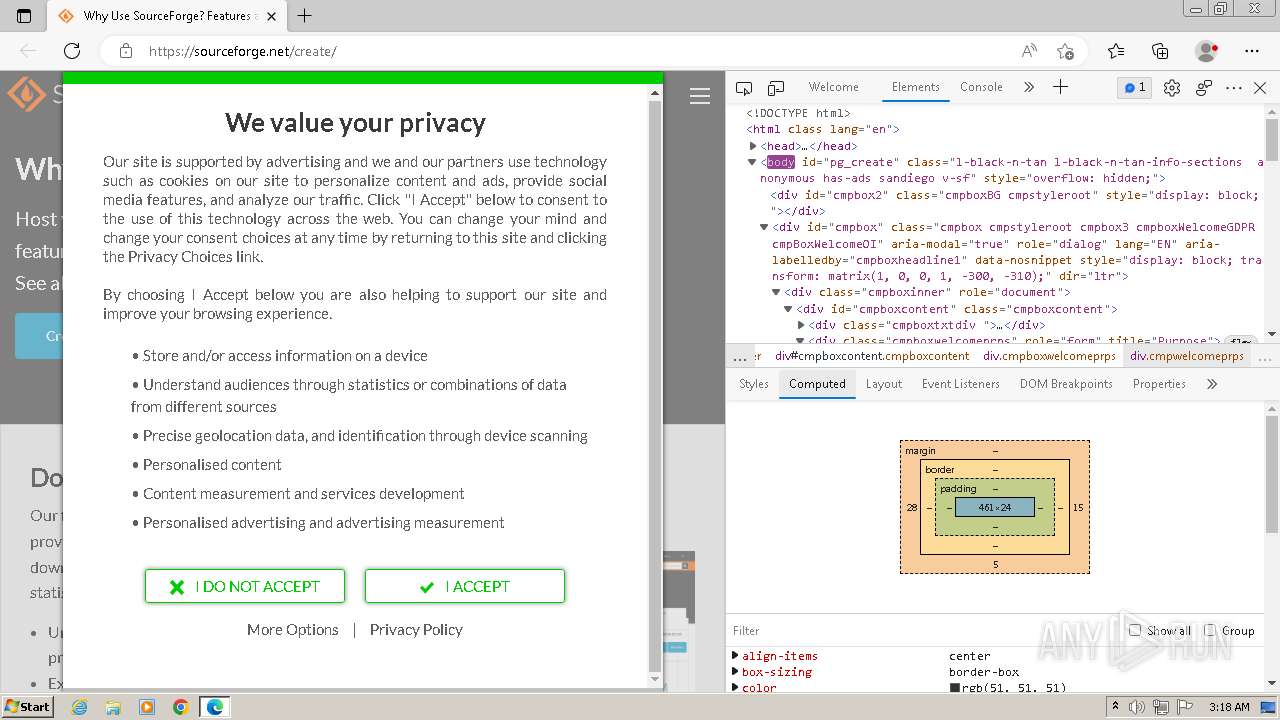Collapse the cmpboxinner div node

(x=776, y=292)
